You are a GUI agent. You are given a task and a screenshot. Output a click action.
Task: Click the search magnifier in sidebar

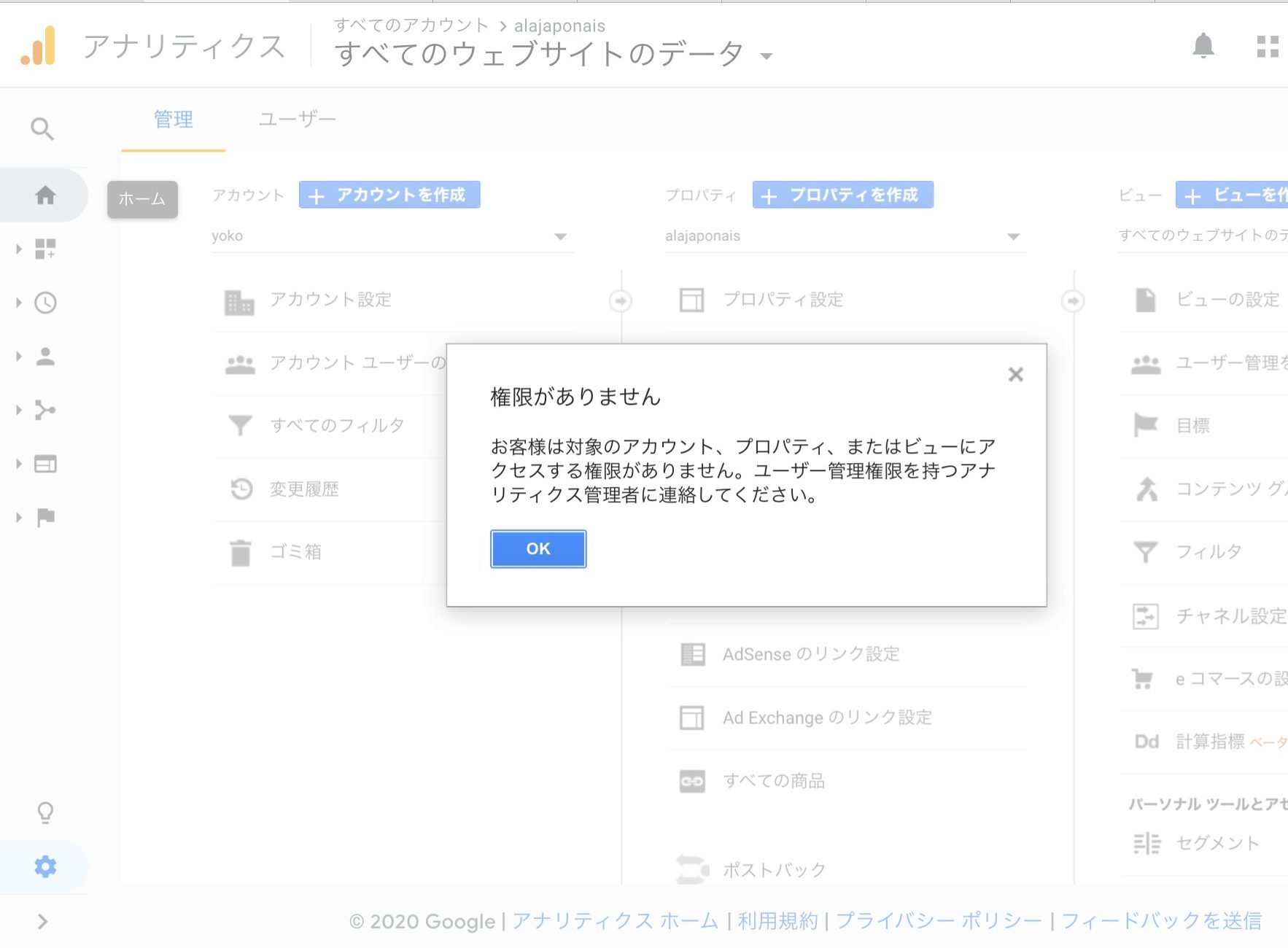click(x=42, y=129)
